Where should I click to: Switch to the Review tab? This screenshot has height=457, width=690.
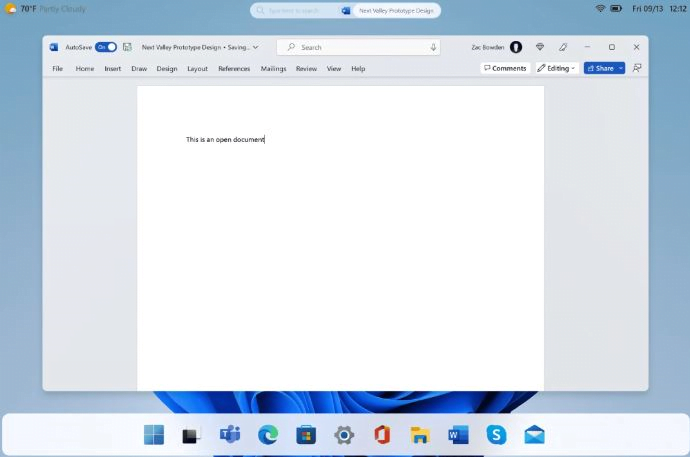(306, 69)
